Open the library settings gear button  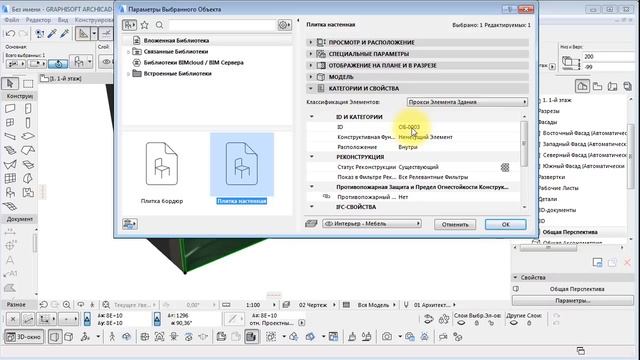284,25
